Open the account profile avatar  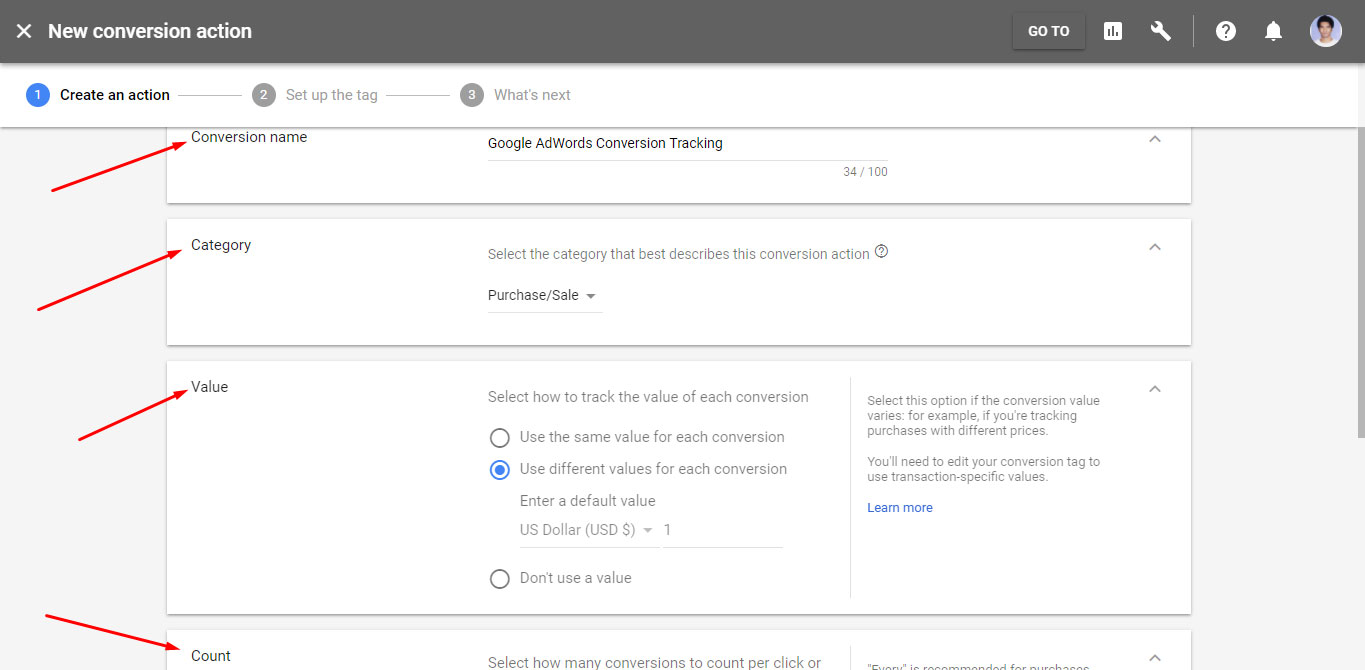click(1326, 31)
